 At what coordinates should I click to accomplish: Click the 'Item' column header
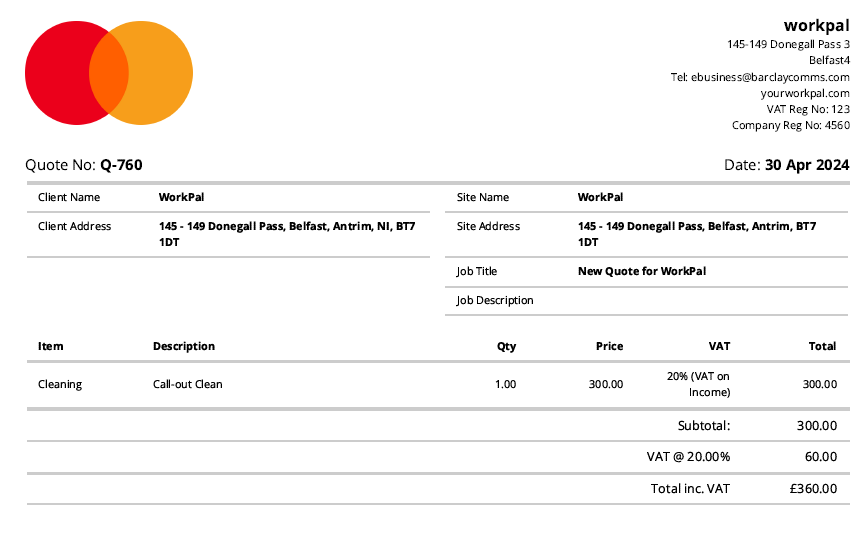point(50,346)
